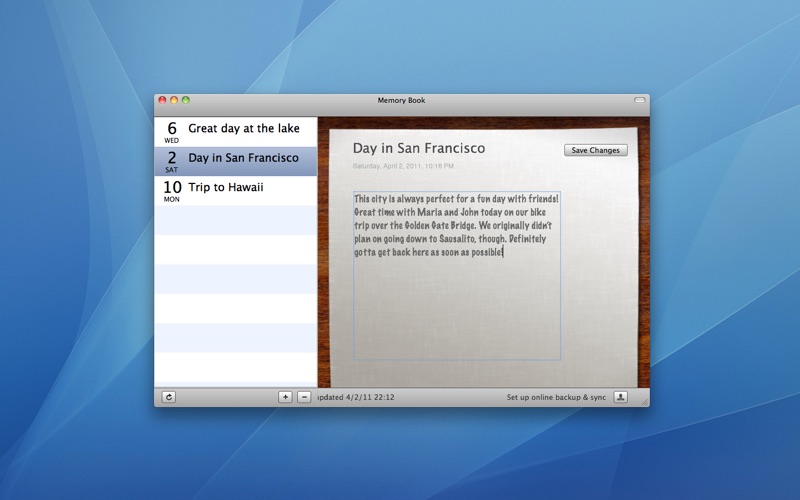
Task: Click the 'Day in San Francisco' title field
Action: coord(419,148)
